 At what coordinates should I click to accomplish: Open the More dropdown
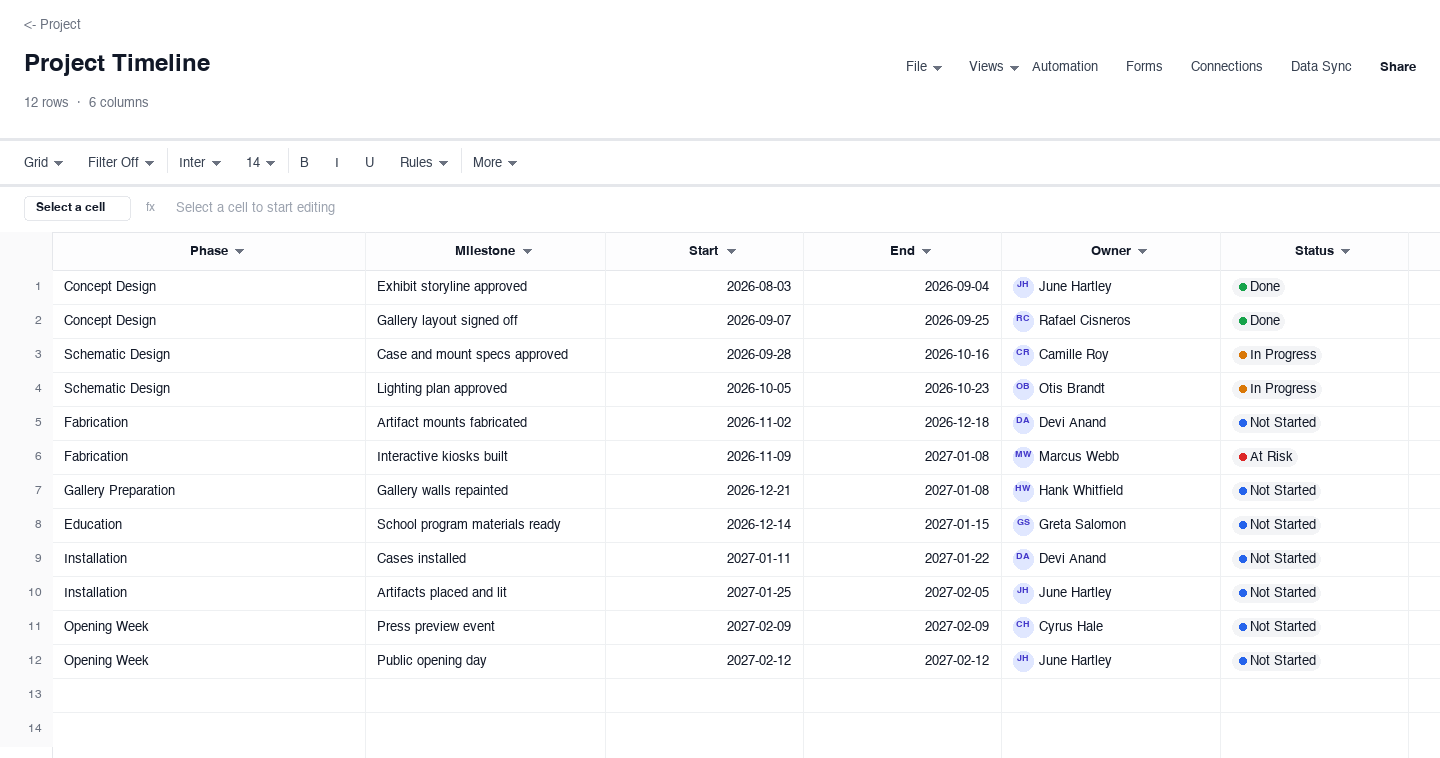tap(495, 162)
